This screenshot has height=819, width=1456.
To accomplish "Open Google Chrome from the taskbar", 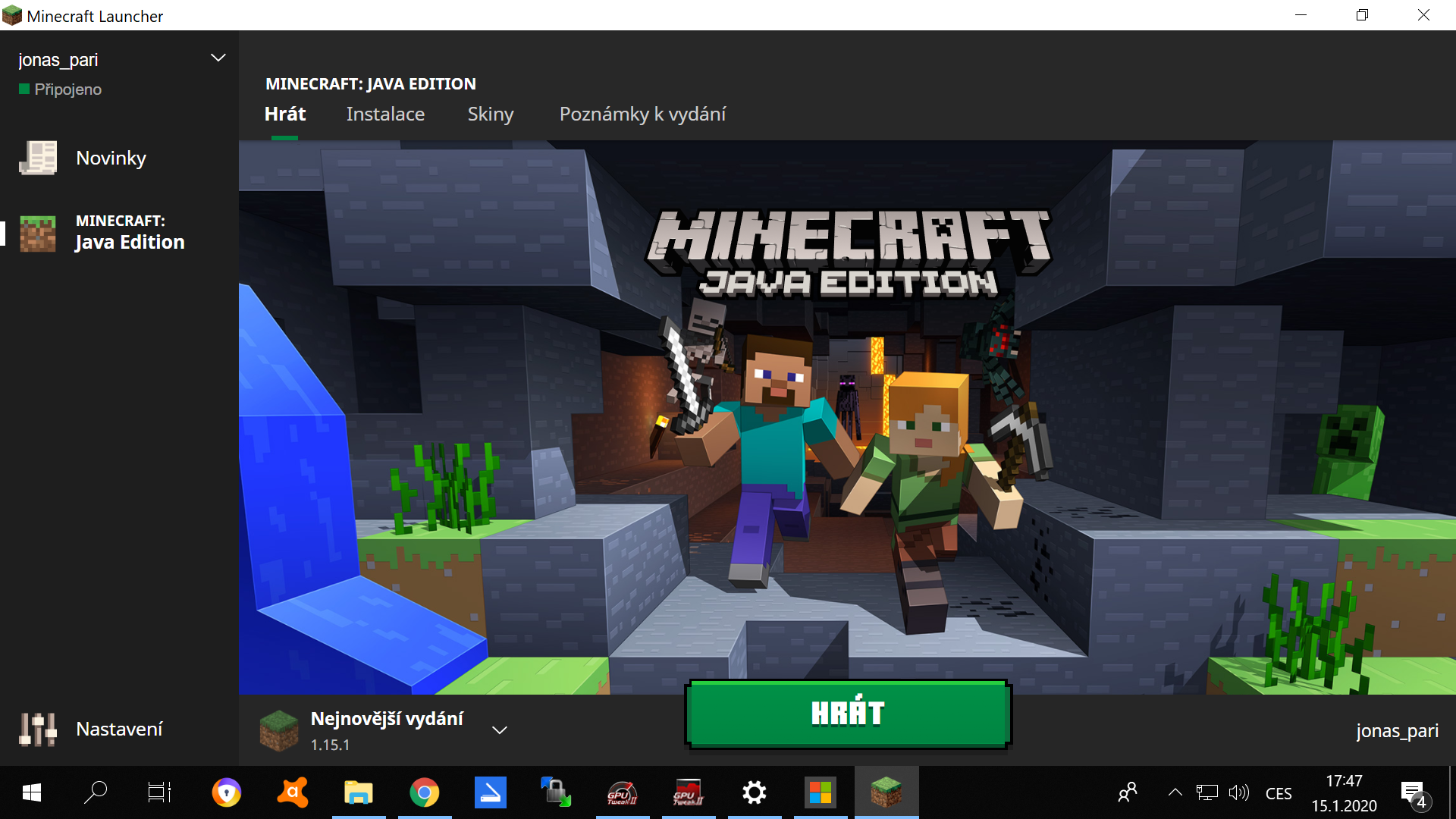I will (425, 793).
